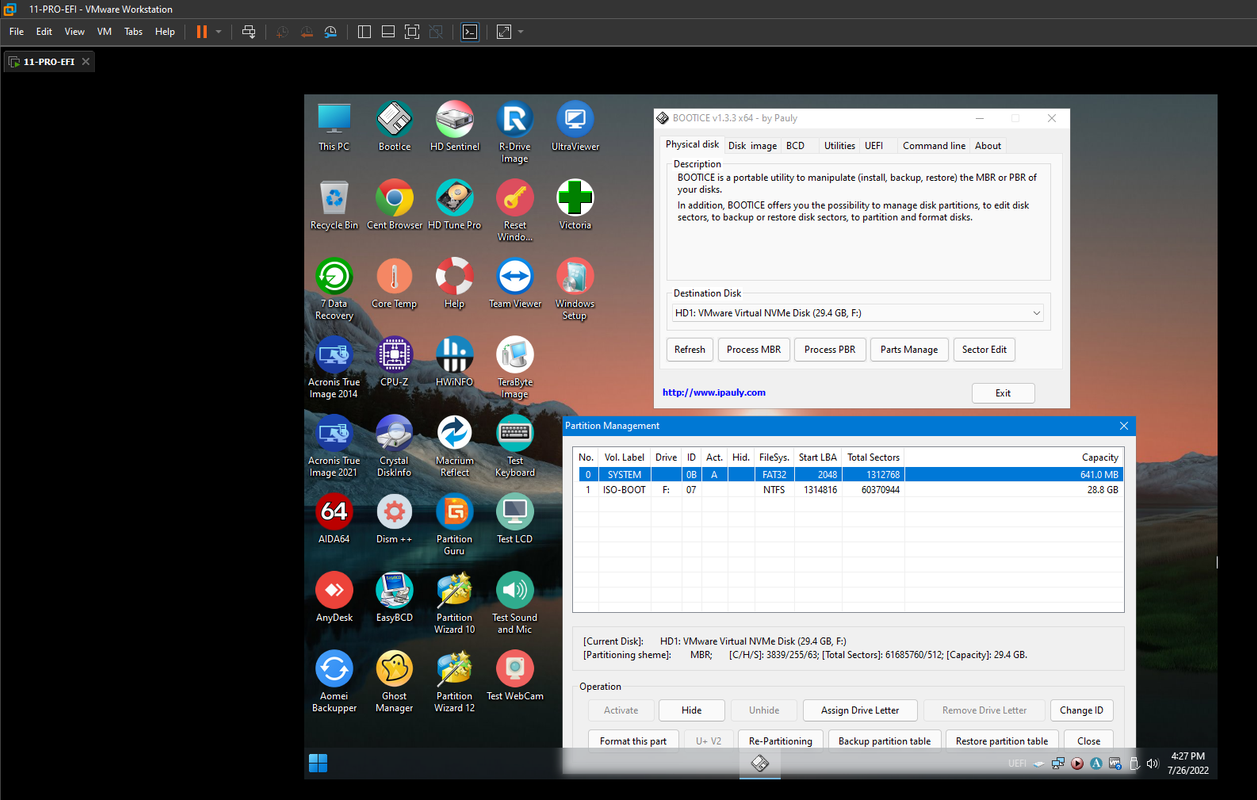Open Crystal DiskInfo shortcut
The height and width of the screenshot is (800, 1257).
[x=394, y=446]
